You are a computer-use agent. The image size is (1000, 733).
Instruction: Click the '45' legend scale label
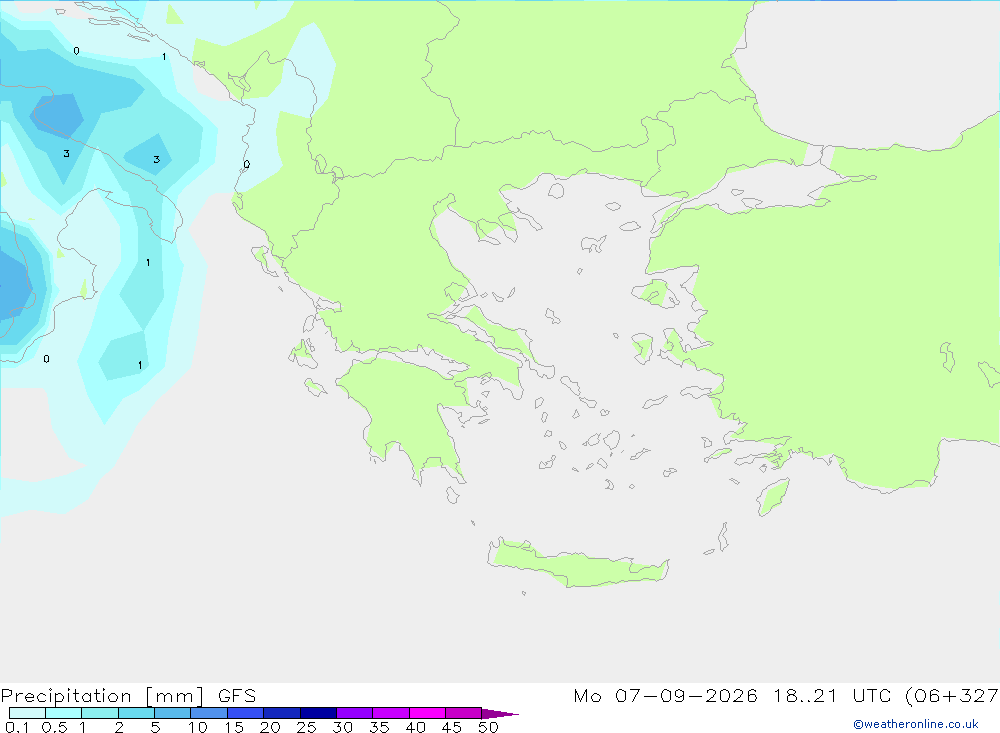[452, 727]
